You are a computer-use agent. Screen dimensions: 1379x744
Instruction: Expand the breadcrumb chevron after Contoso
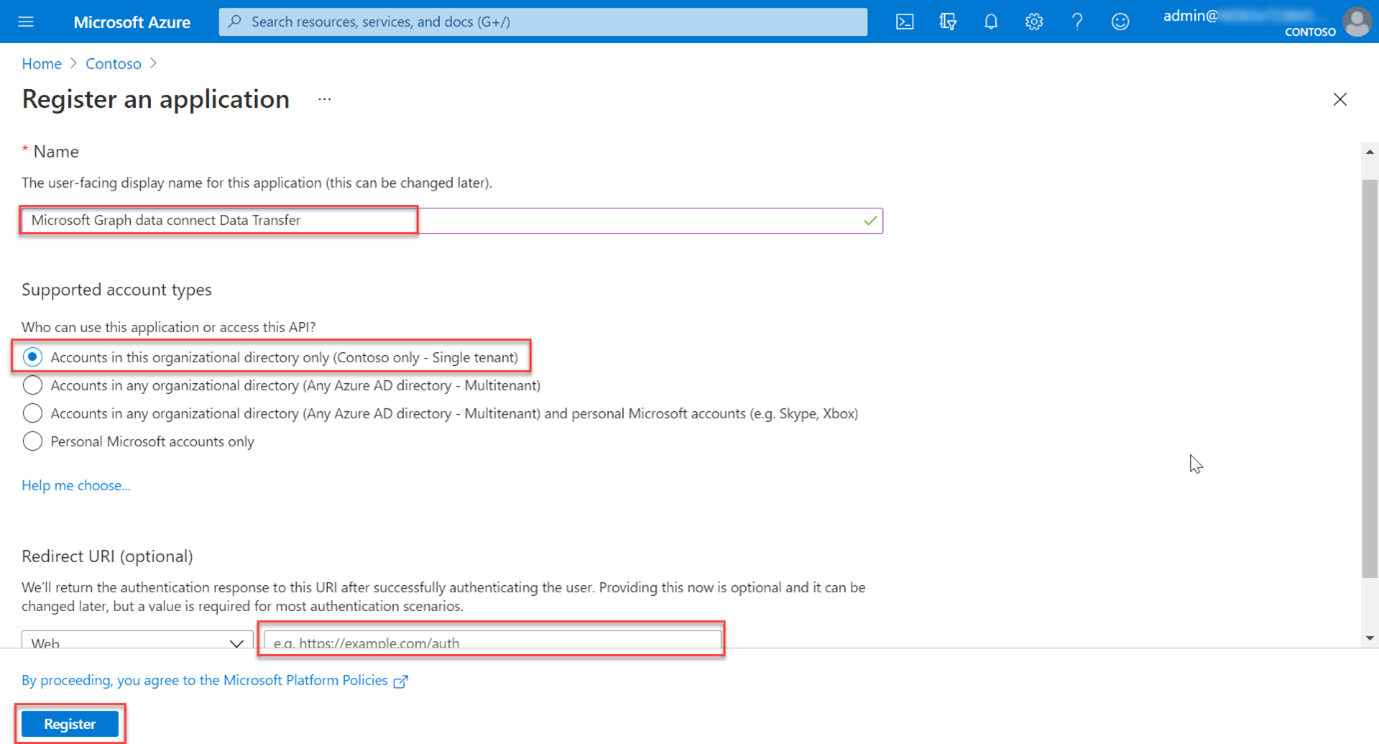click(x=153, y=63)
